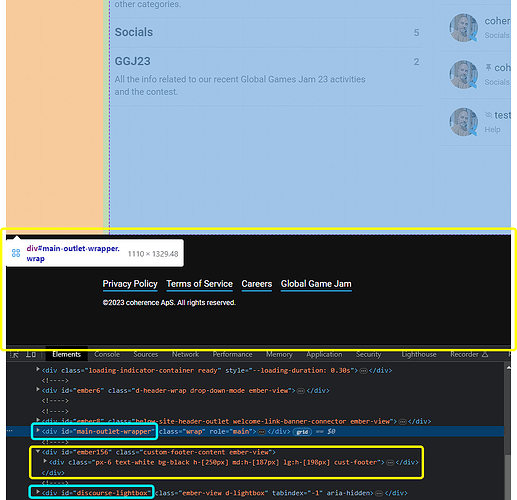The width and height of the screenshot is (517, 500).
Task: Toggle the device toolbar icon
Action: click(31, 355)
